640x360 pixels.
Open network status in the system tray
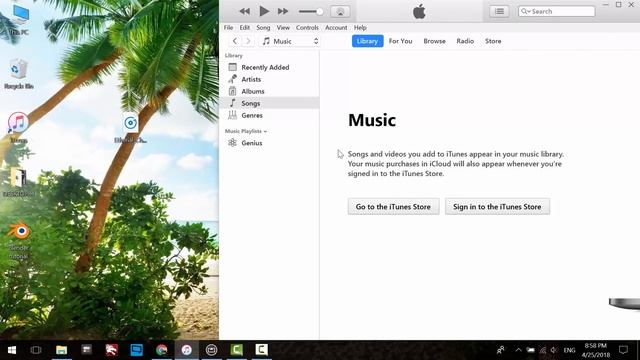tap(542, 350)
